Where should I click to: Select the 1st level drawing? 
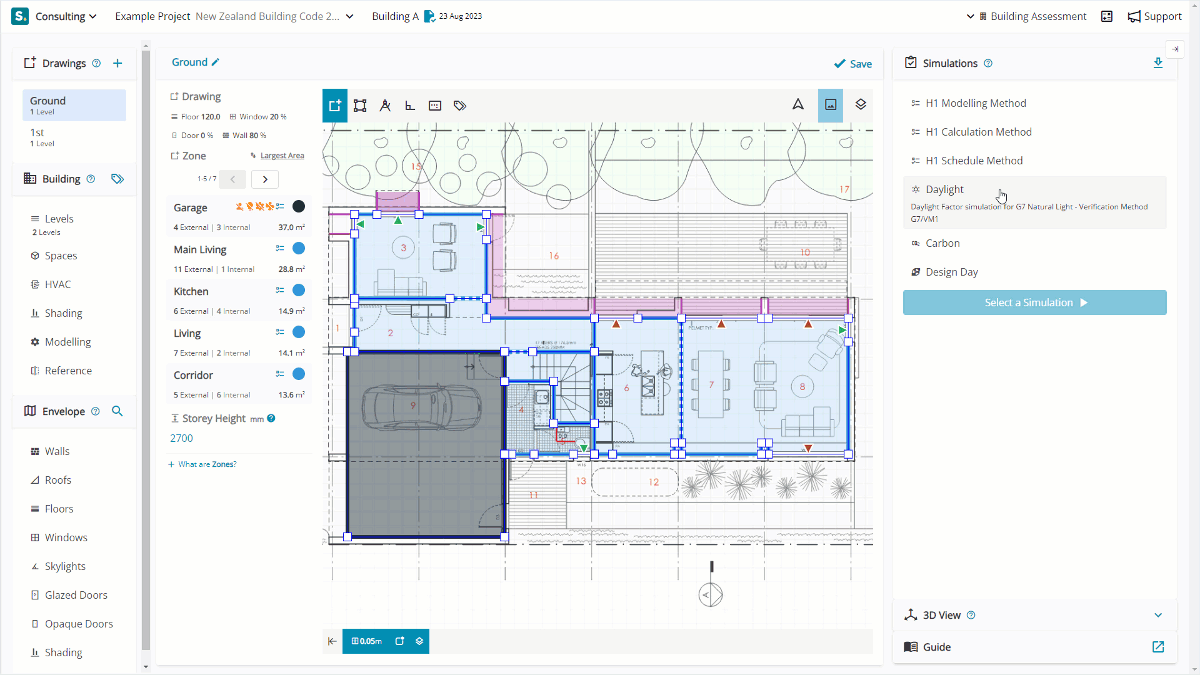tap(74, 136)
